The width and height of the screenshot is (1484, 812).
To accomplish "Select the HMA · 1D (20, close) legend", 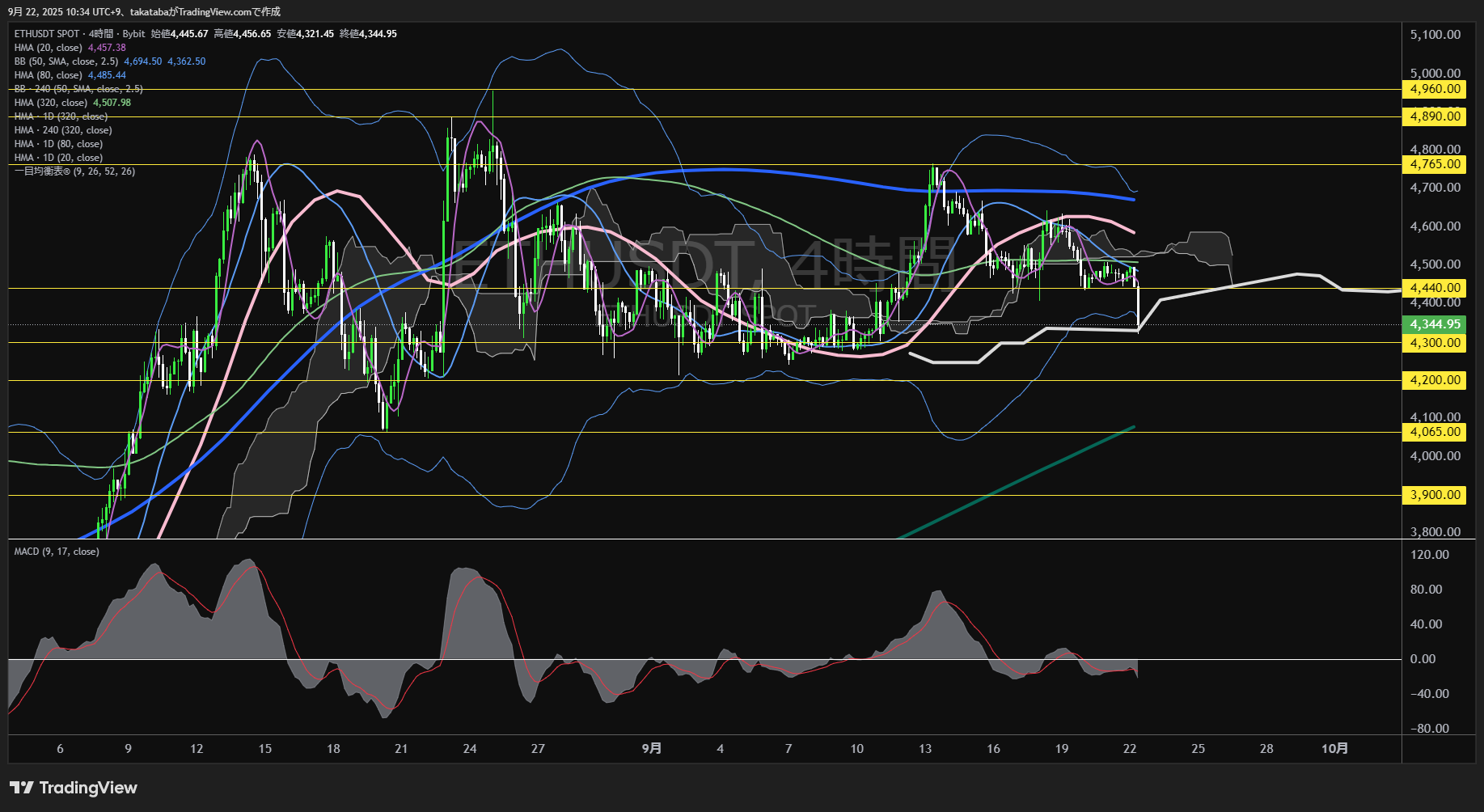I will [x=58, y=158].
